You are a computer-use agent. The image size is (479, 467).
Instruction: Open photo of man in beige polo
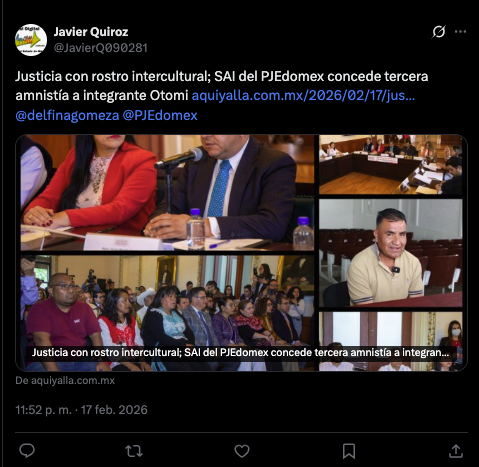(x=391, y=253)
